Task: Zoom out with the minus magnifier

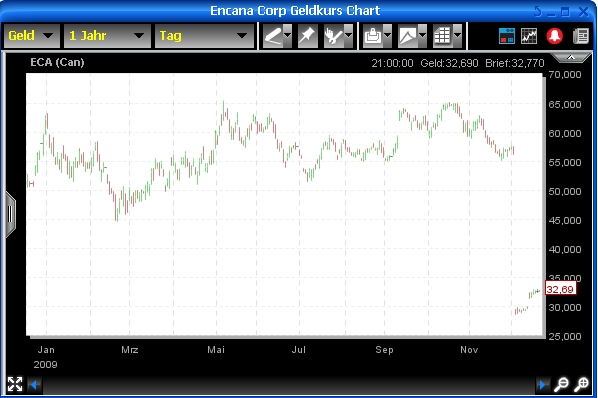Action: [561, 384]
